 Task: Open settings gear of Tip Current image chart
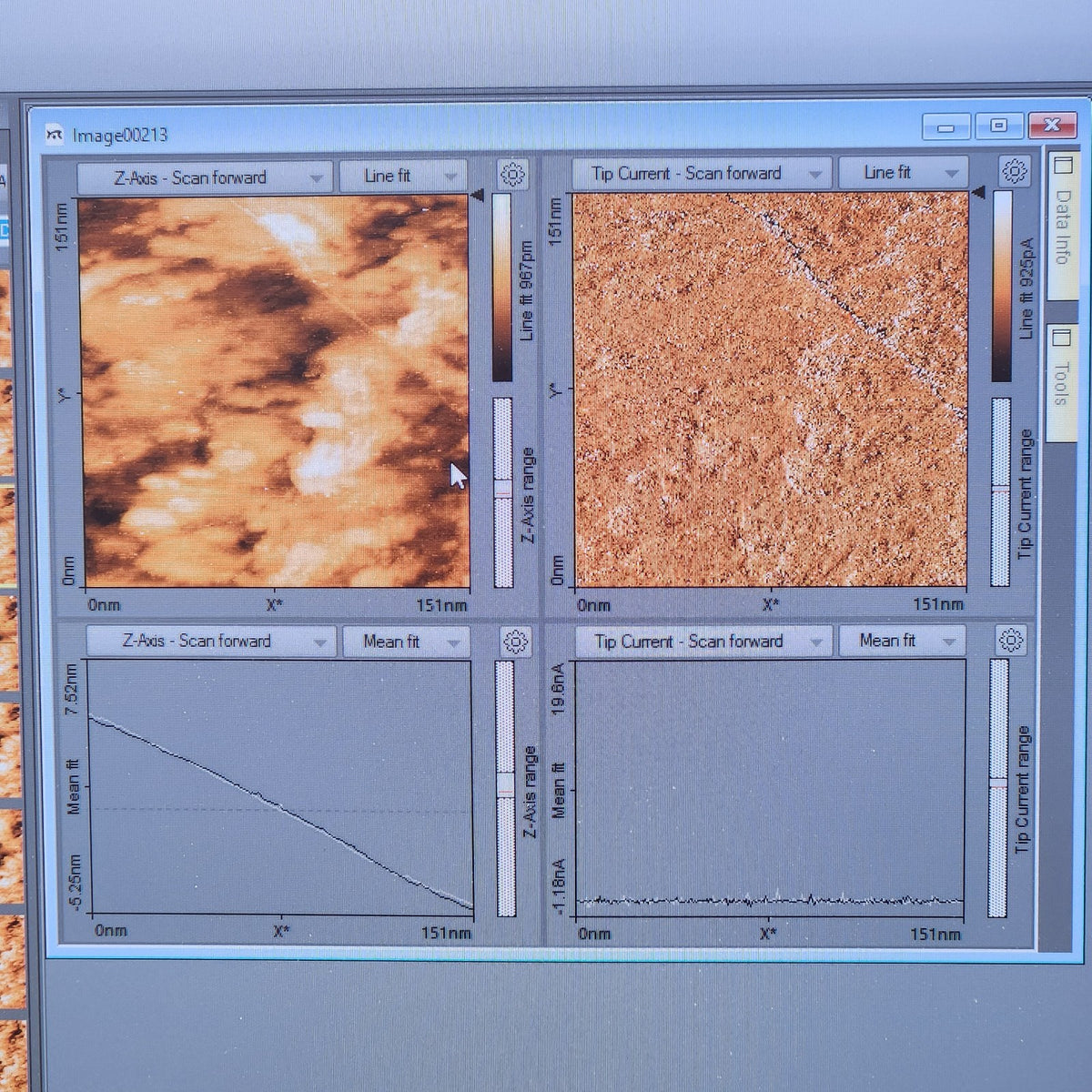1015,170
